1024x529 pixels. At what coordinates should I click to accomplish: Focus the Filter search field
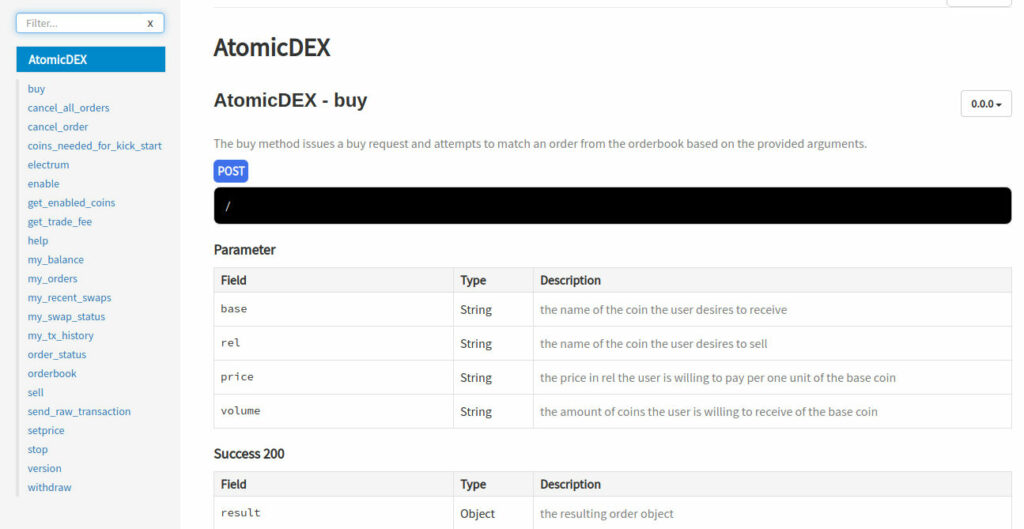[x=90, y=23]
